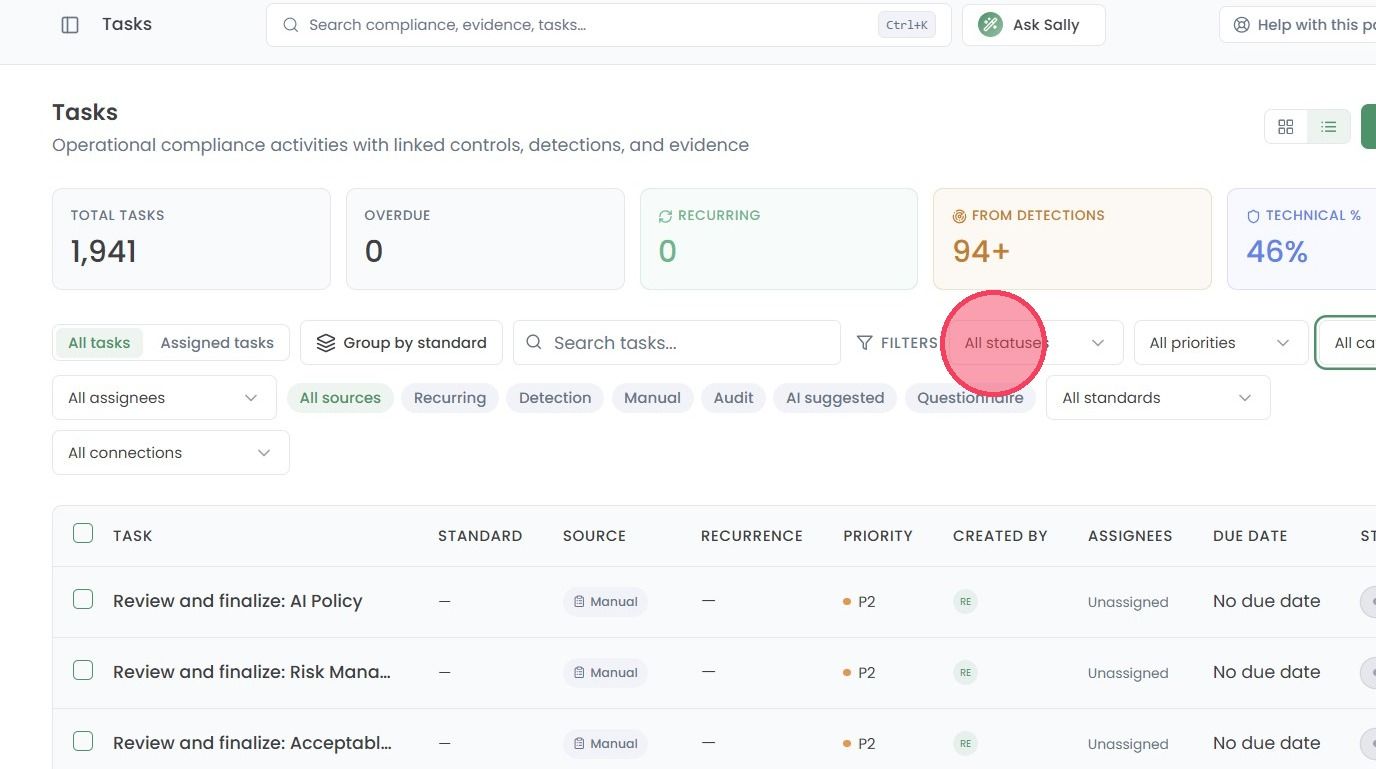The image size is (1376, 769).
Task: Click No due date in Acceptabl… row
Action: point(1266,743)
